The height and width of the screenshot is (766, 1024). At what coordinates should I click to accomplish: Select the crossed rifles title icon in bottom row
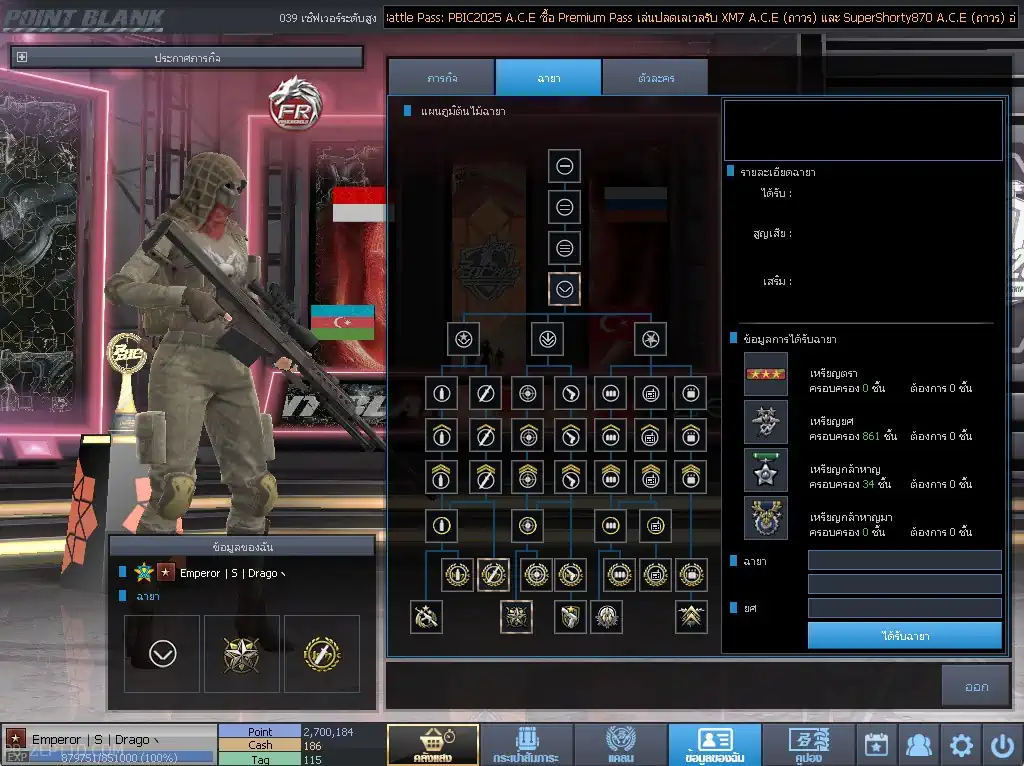click(426, 616)
